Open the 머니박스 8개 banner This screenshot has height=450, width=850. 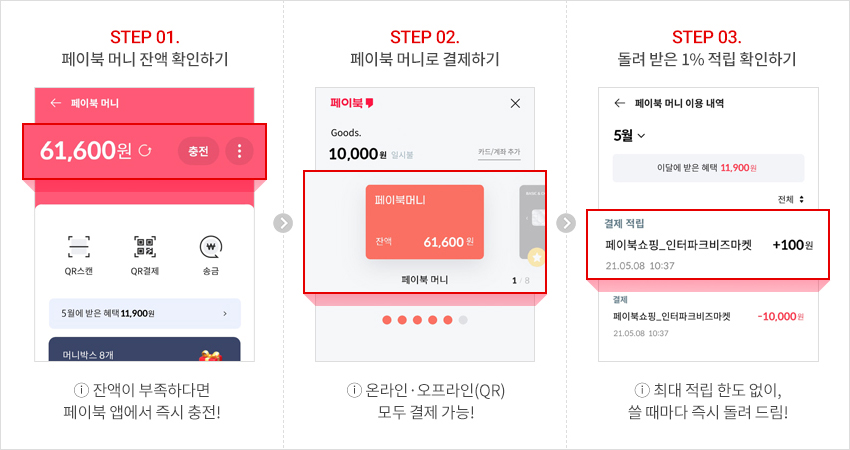click(x=145, y=349)
